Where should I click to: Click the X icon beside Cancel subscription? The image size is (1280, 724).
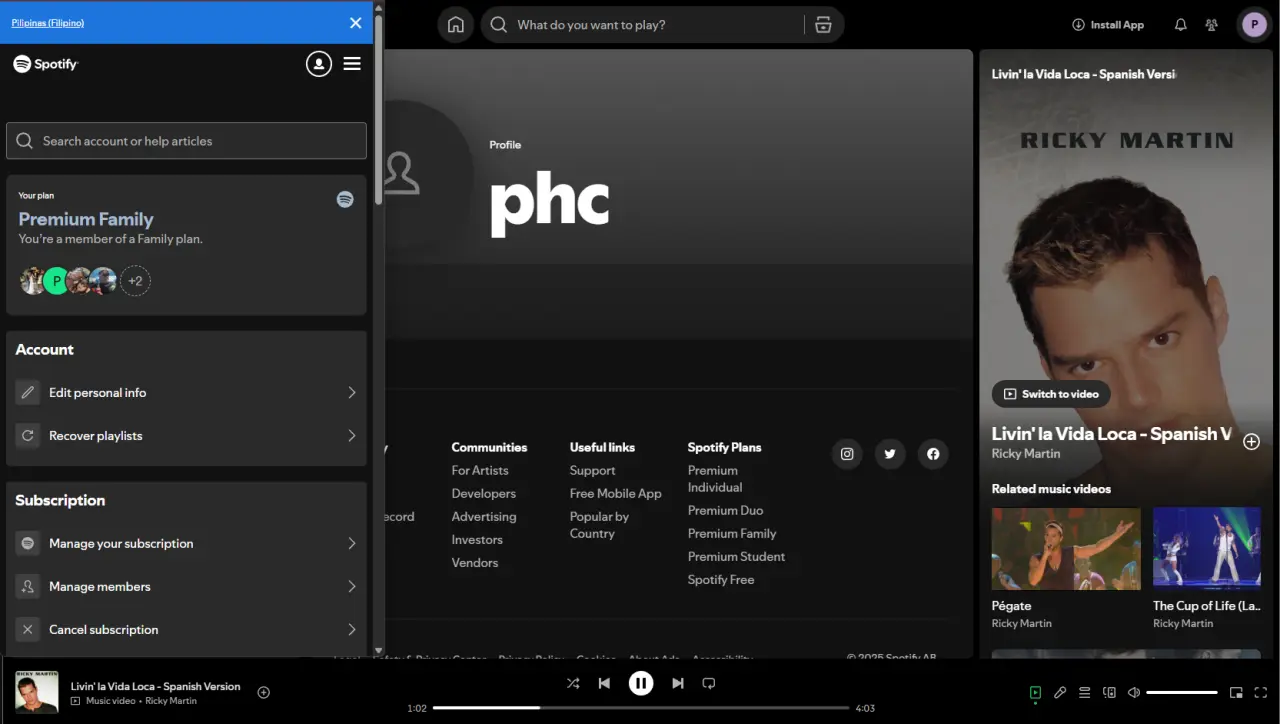pos(28,630)
